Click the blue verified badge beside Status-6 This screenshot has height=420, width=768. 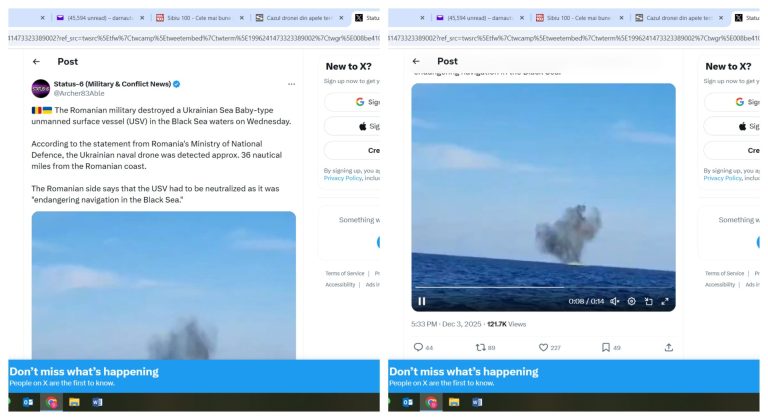pyautogui.click(x=176, y=83)
